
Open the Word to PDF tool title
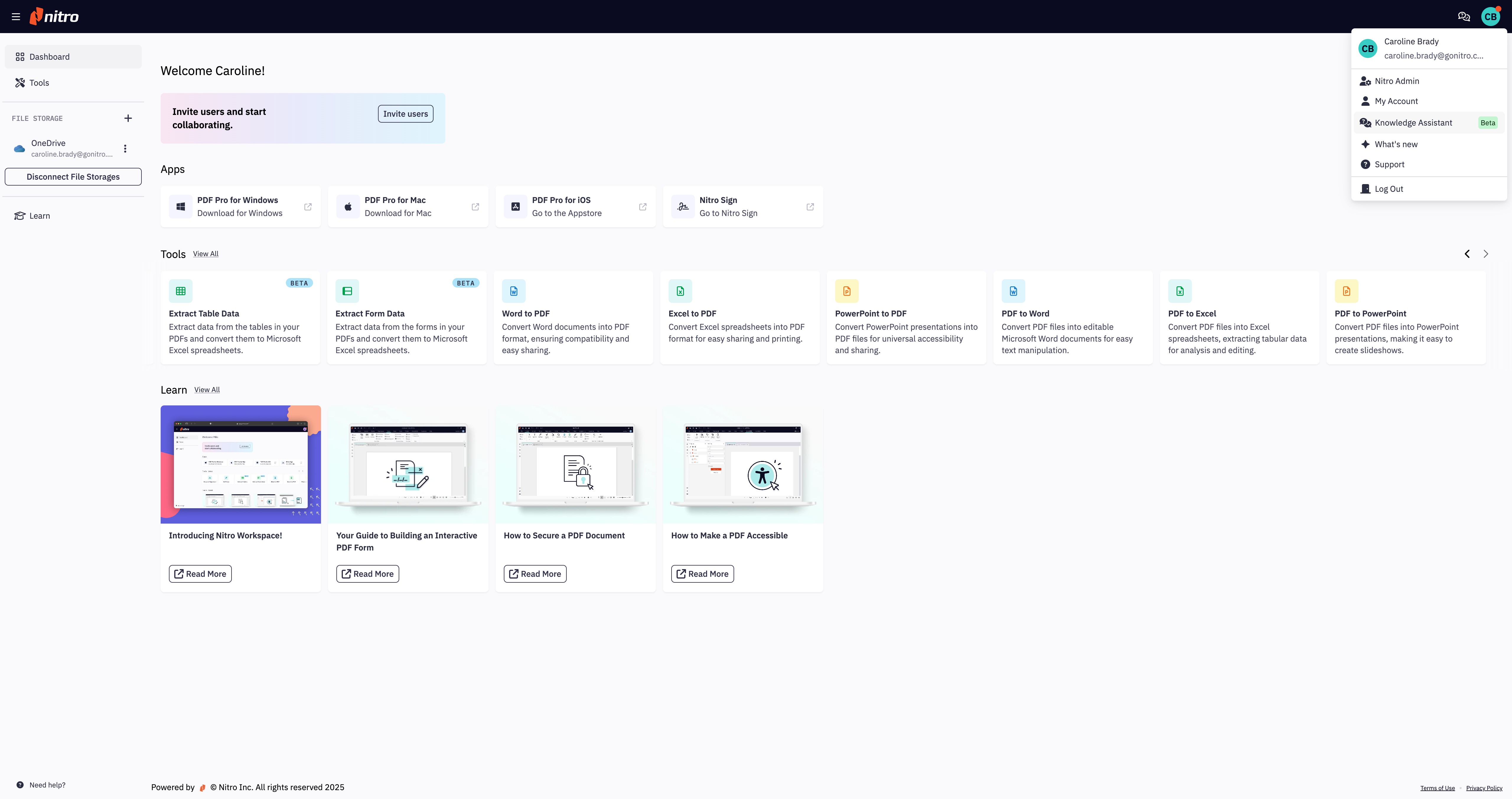pyautogui.click(x=525, y=314)
